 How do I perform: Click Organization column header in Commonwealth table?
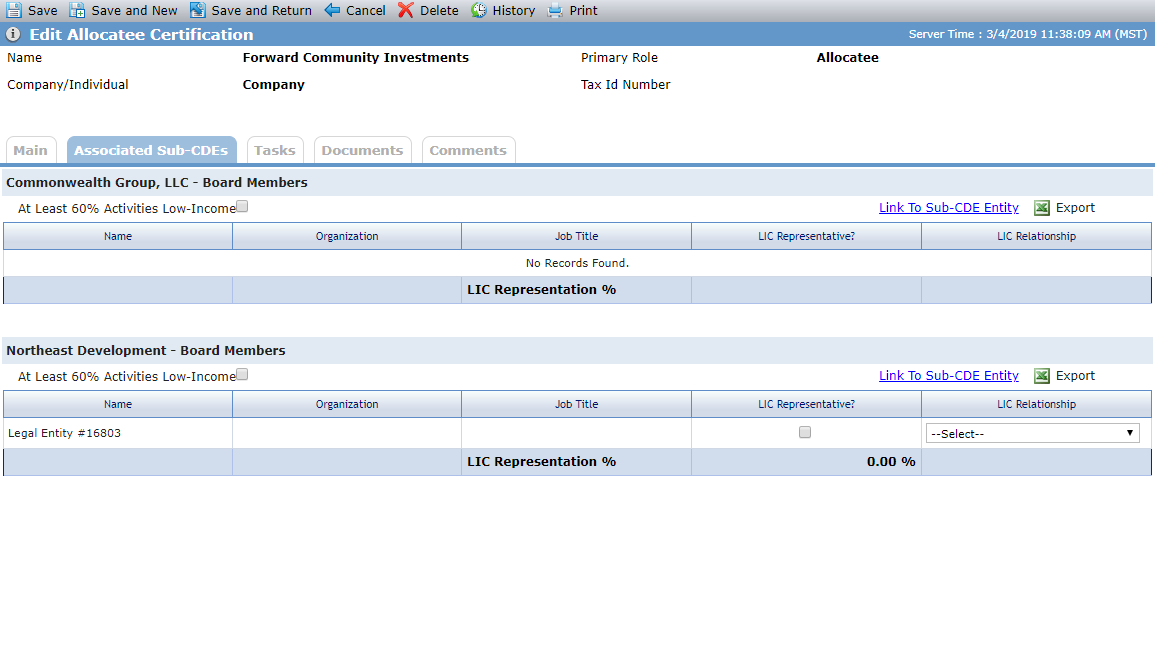point(347,236)
